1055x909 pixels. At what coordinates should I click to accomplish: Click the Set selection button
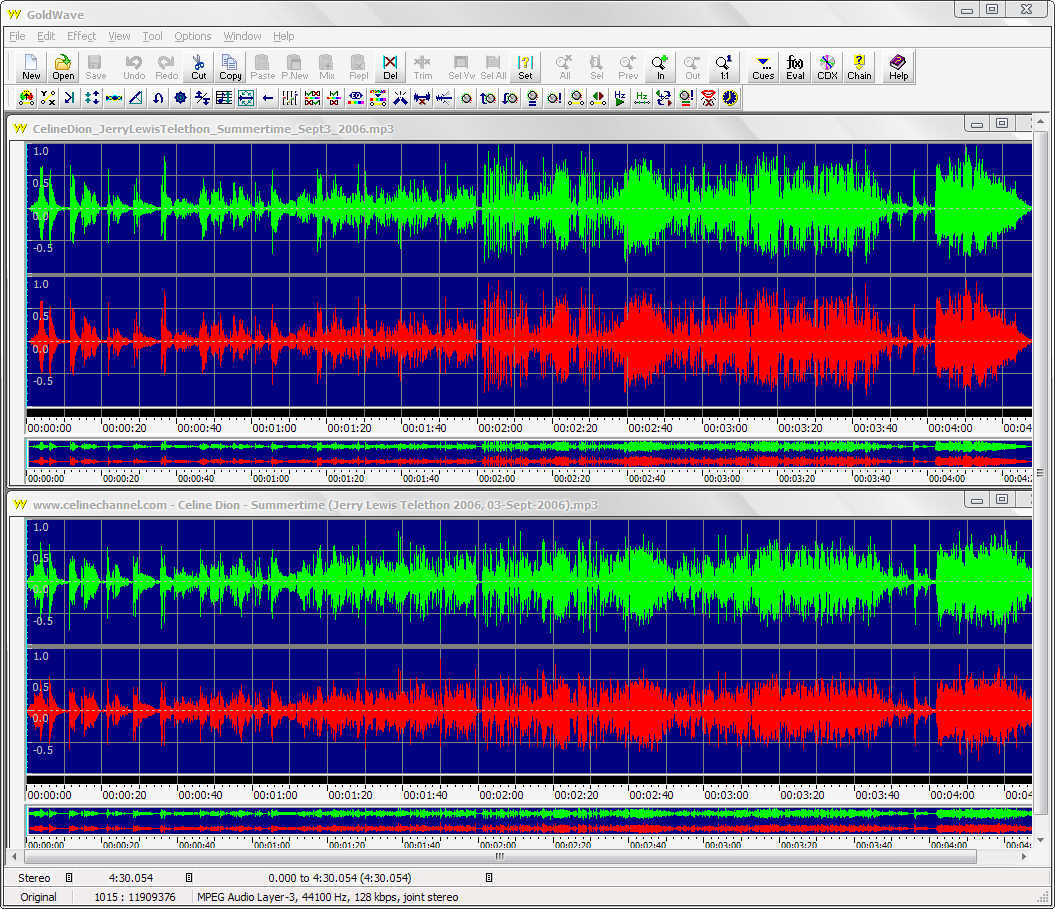[x=525, y=67]
